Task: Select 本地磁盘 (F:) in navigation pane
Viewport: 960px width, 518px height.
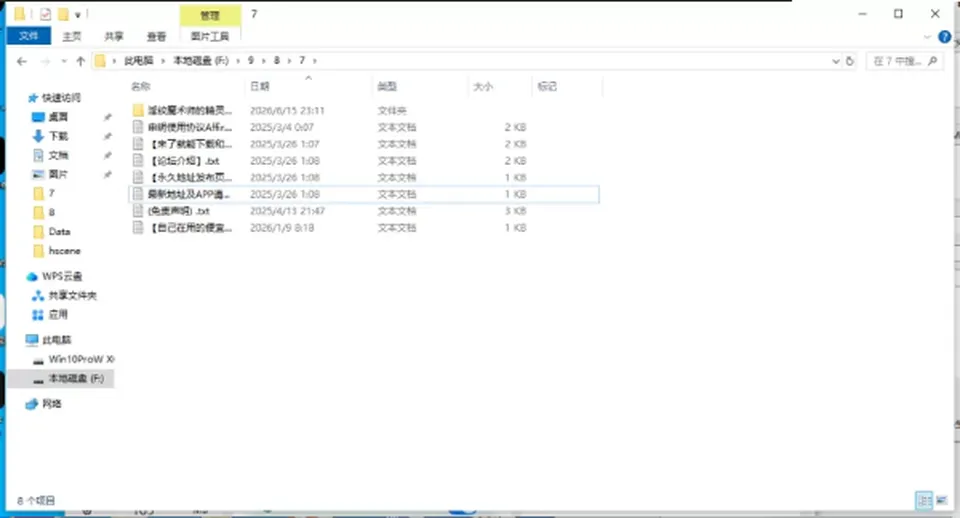Action: point(76,378)
